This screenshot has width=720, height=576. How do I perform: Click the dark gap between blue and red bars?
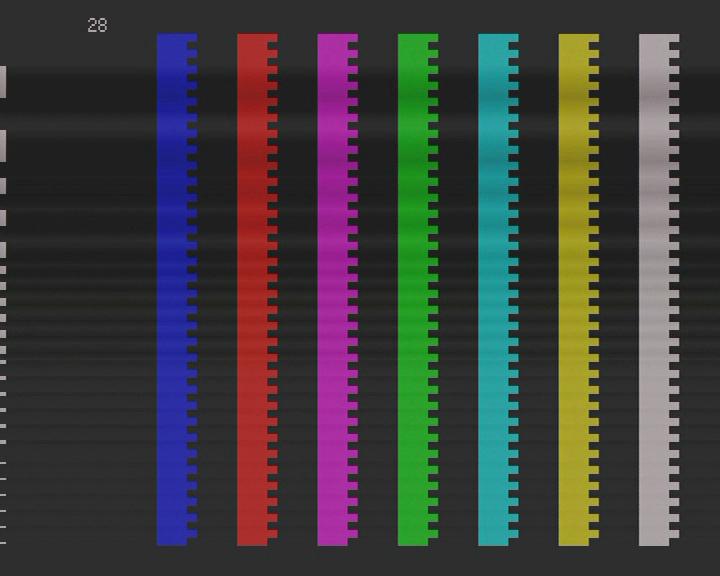tap(217, 290)
